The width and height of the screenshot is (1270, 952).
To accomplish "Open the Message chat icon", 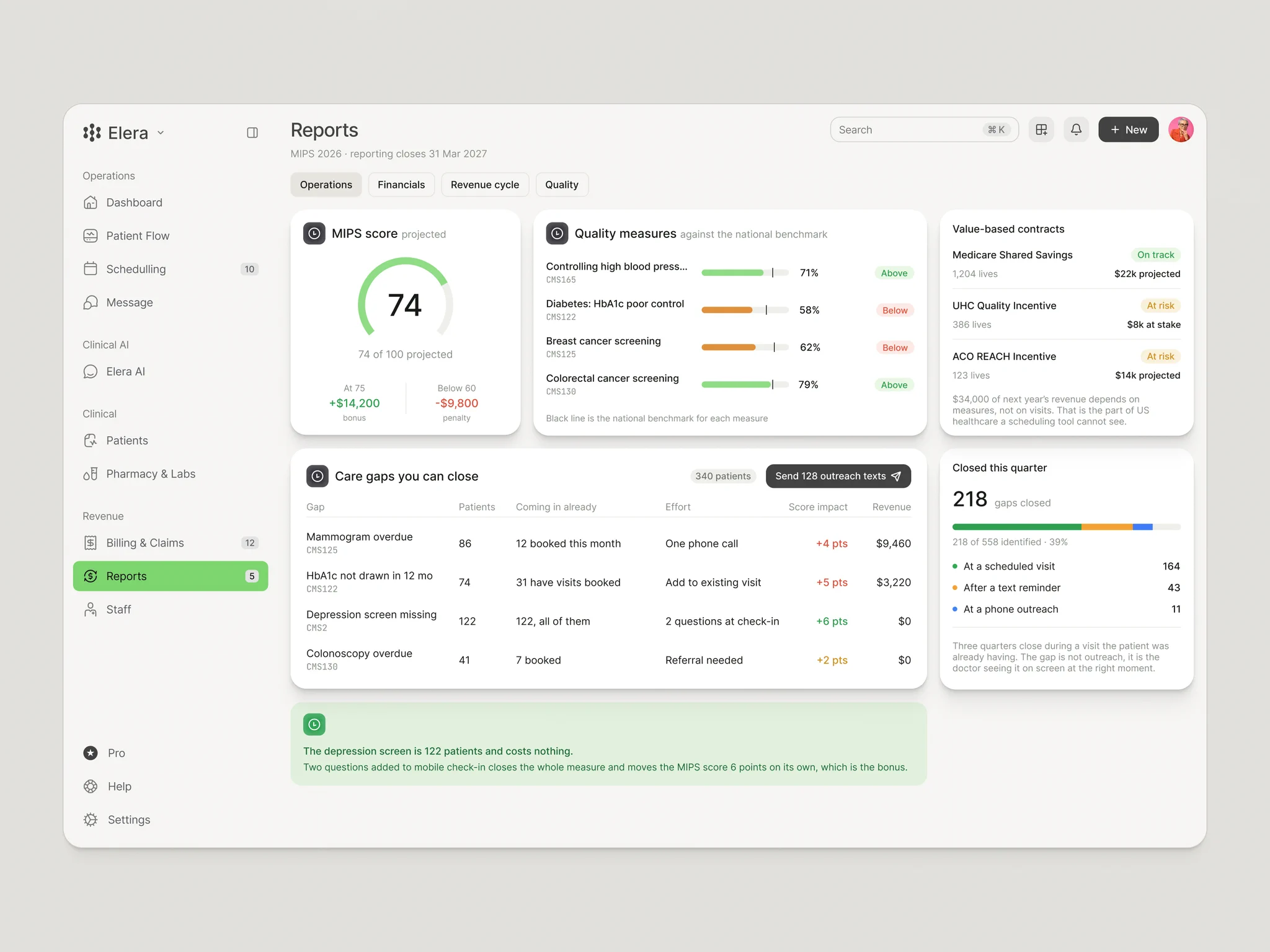I will click(91, 302).
